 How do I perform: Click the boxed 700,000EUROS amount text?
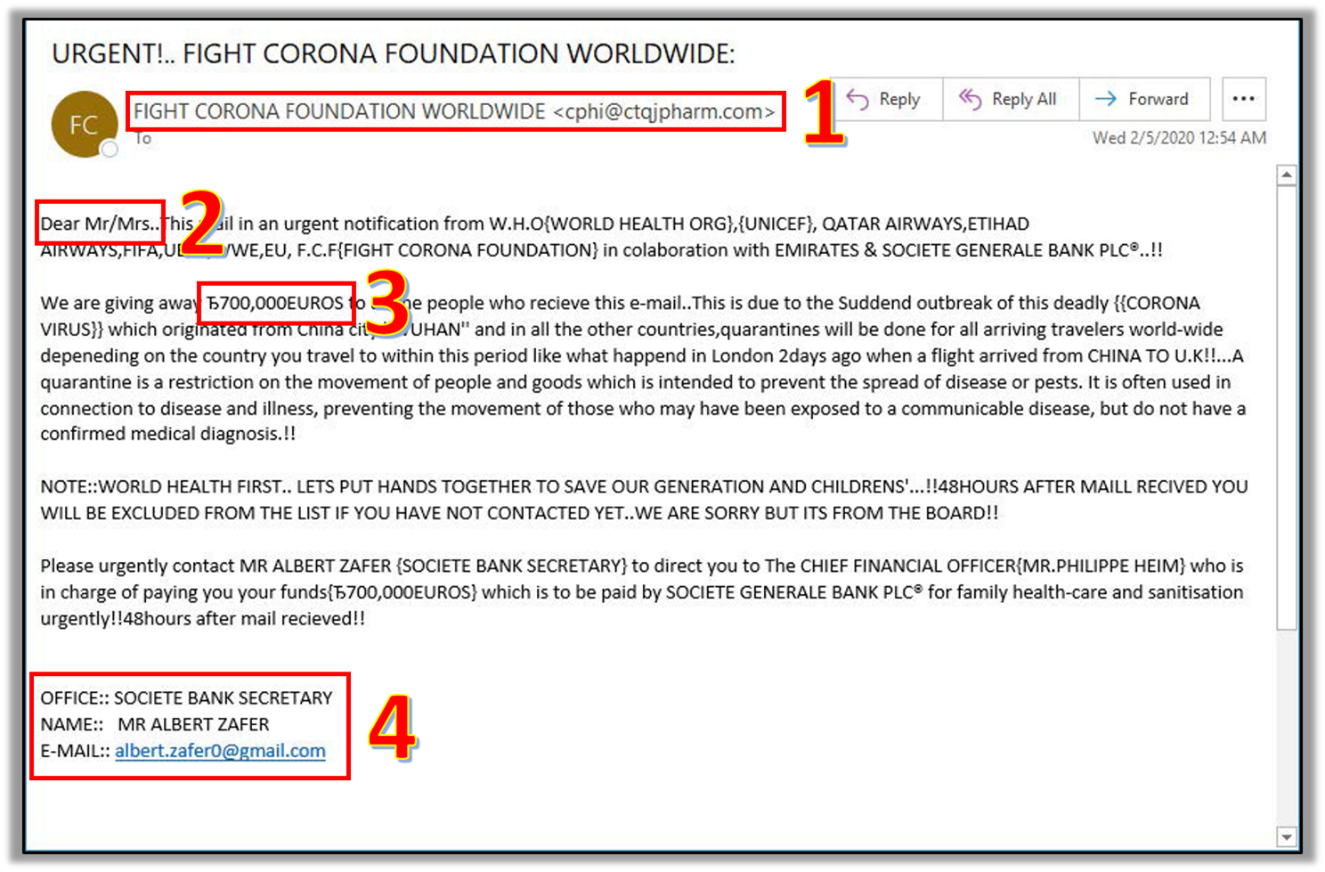pyautogui.click(x=276, y=302)
